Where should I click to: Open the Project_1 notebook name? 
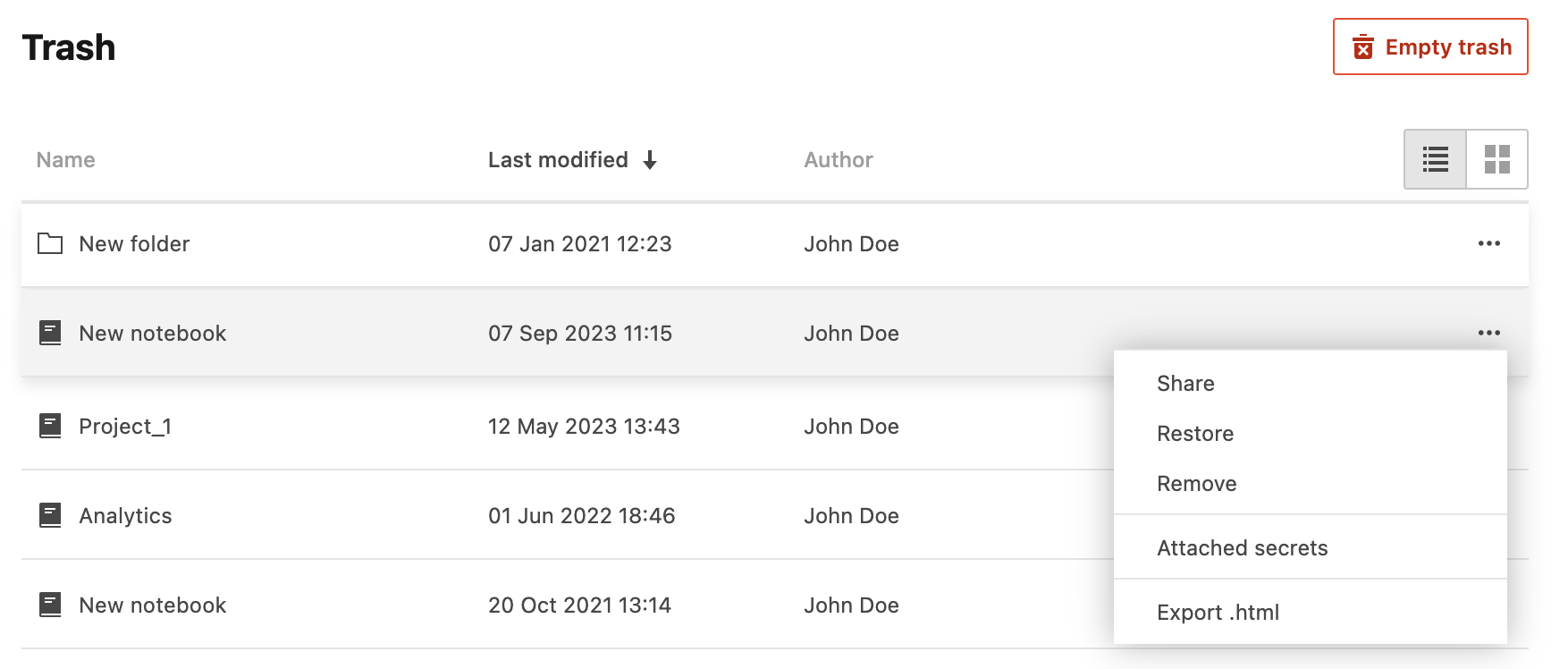point(125,427)
